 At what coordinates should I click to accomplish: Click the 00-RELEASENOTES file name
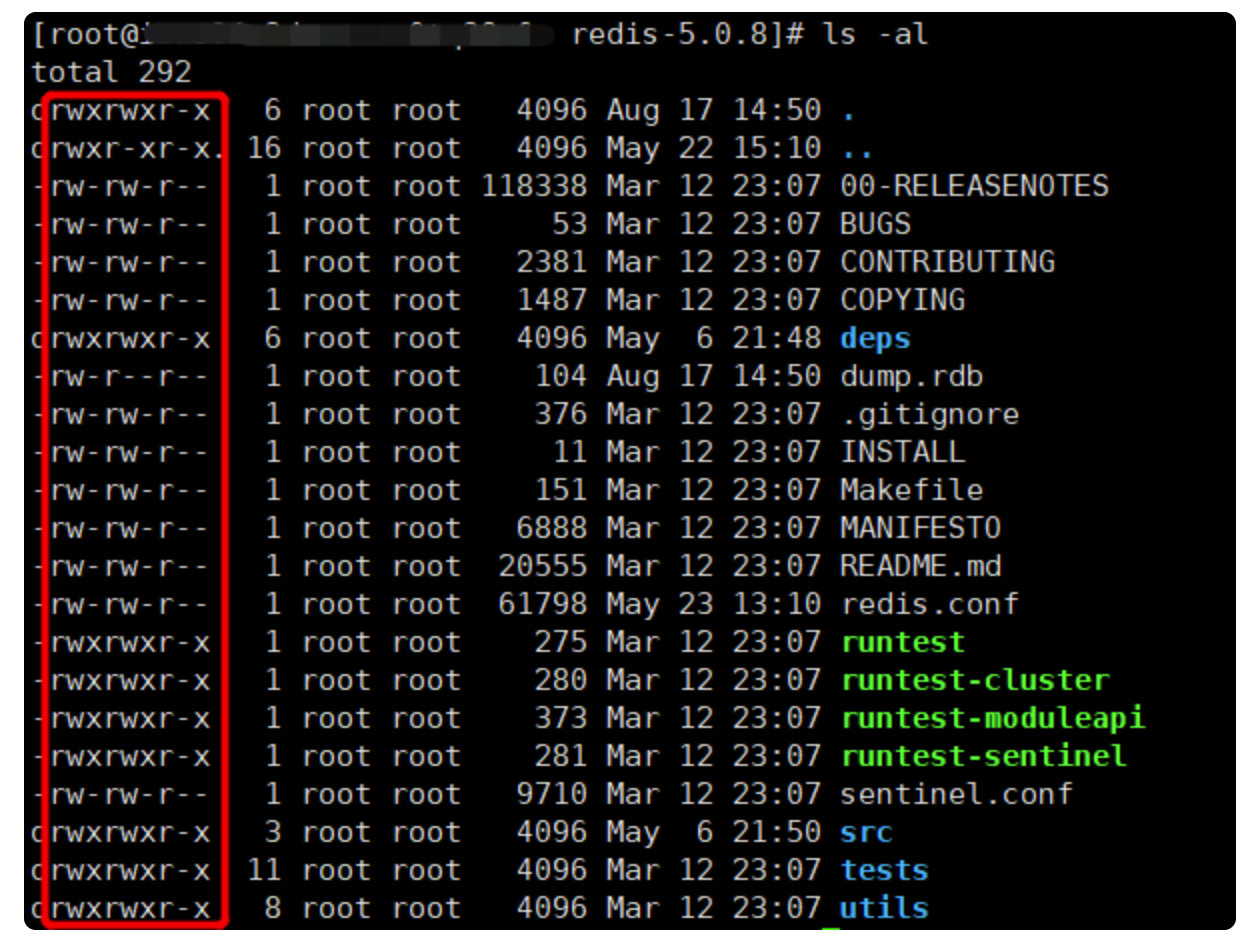(x=974, y=186)
